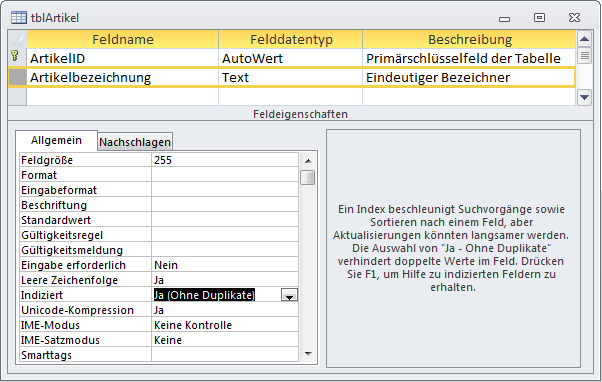The height and width of the screenshot is (382, 602).
Task: Click Leere Zeichenfolge value Ja
Action: point(225,280)
